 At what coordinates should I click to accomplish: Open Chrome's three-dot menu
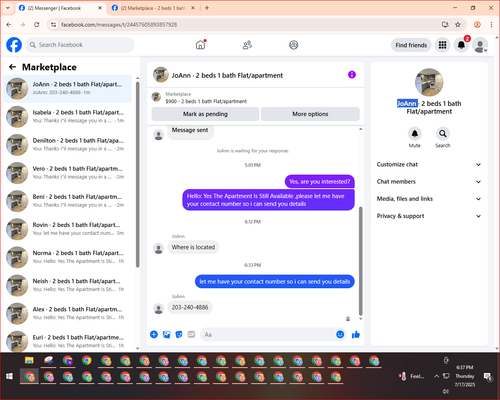coord(491,24)
